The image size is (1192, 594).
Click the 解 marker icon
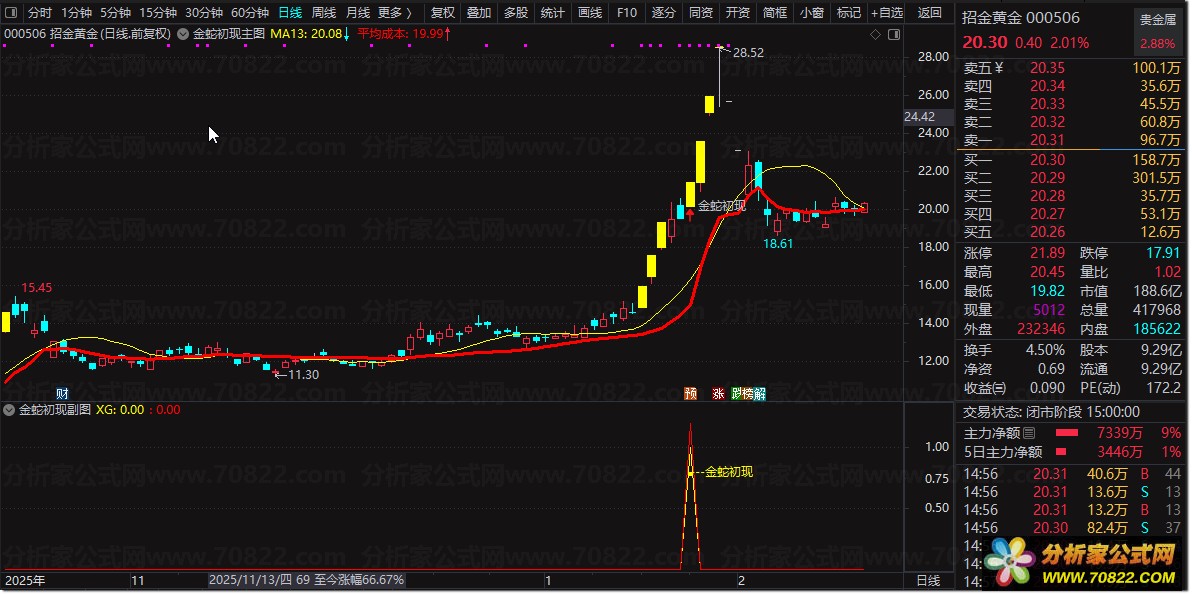click(759, 393)
